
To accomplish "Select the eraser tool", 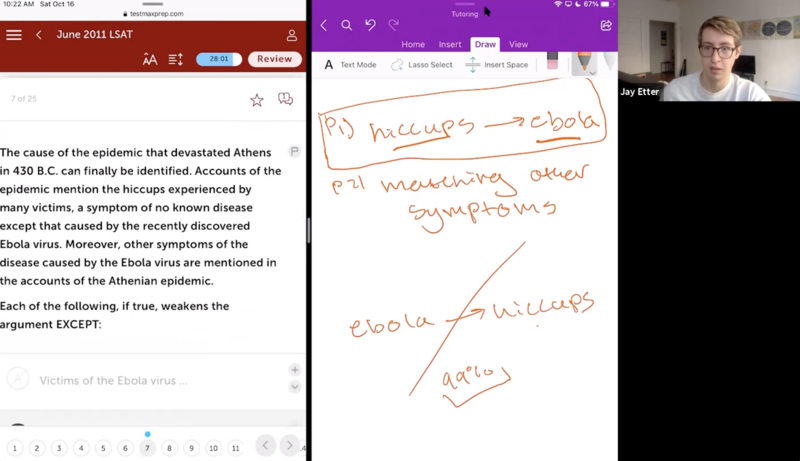I will (552, 64).
